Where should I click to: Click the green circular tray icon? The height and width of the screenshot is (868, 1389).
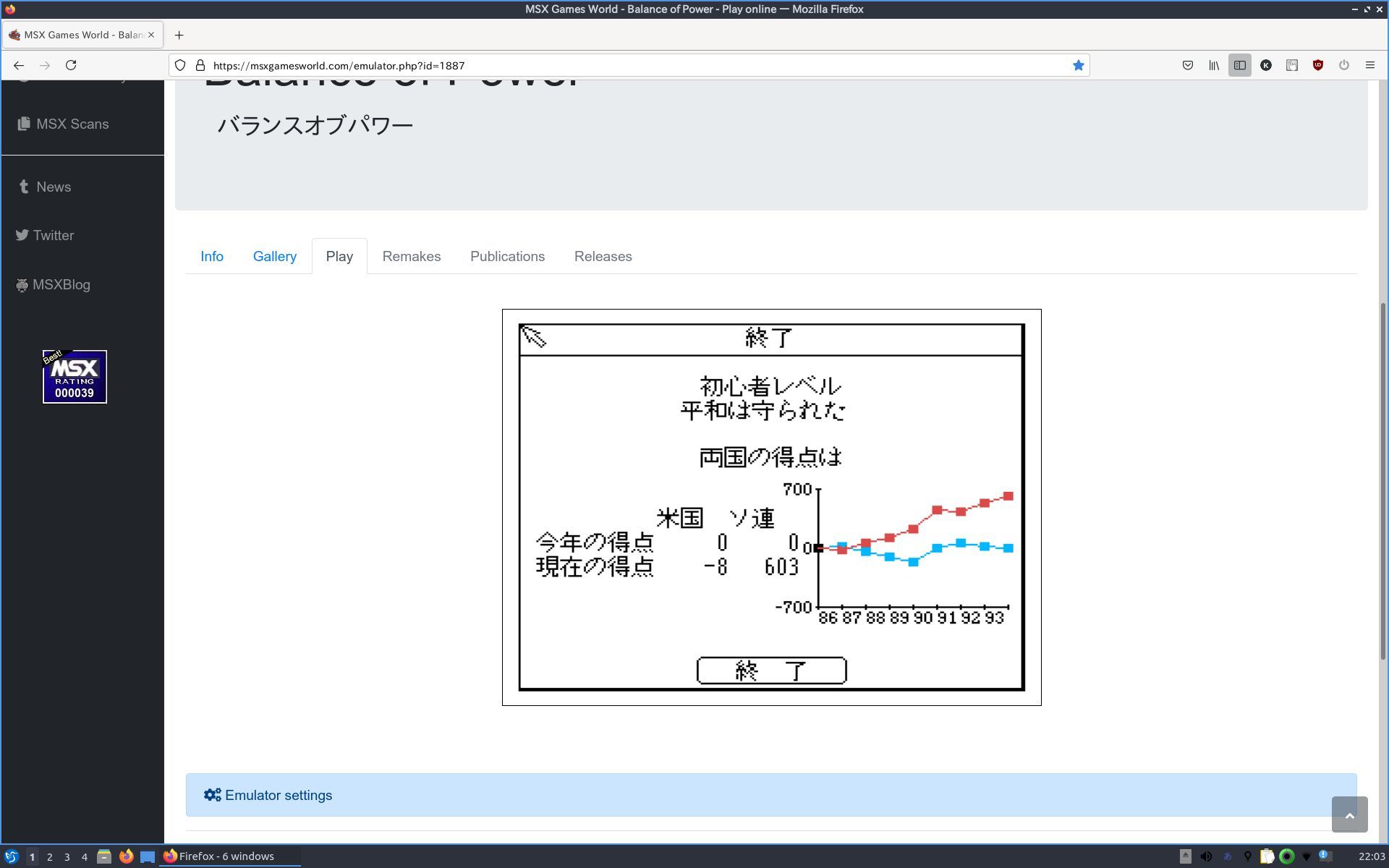(1287, 856)
